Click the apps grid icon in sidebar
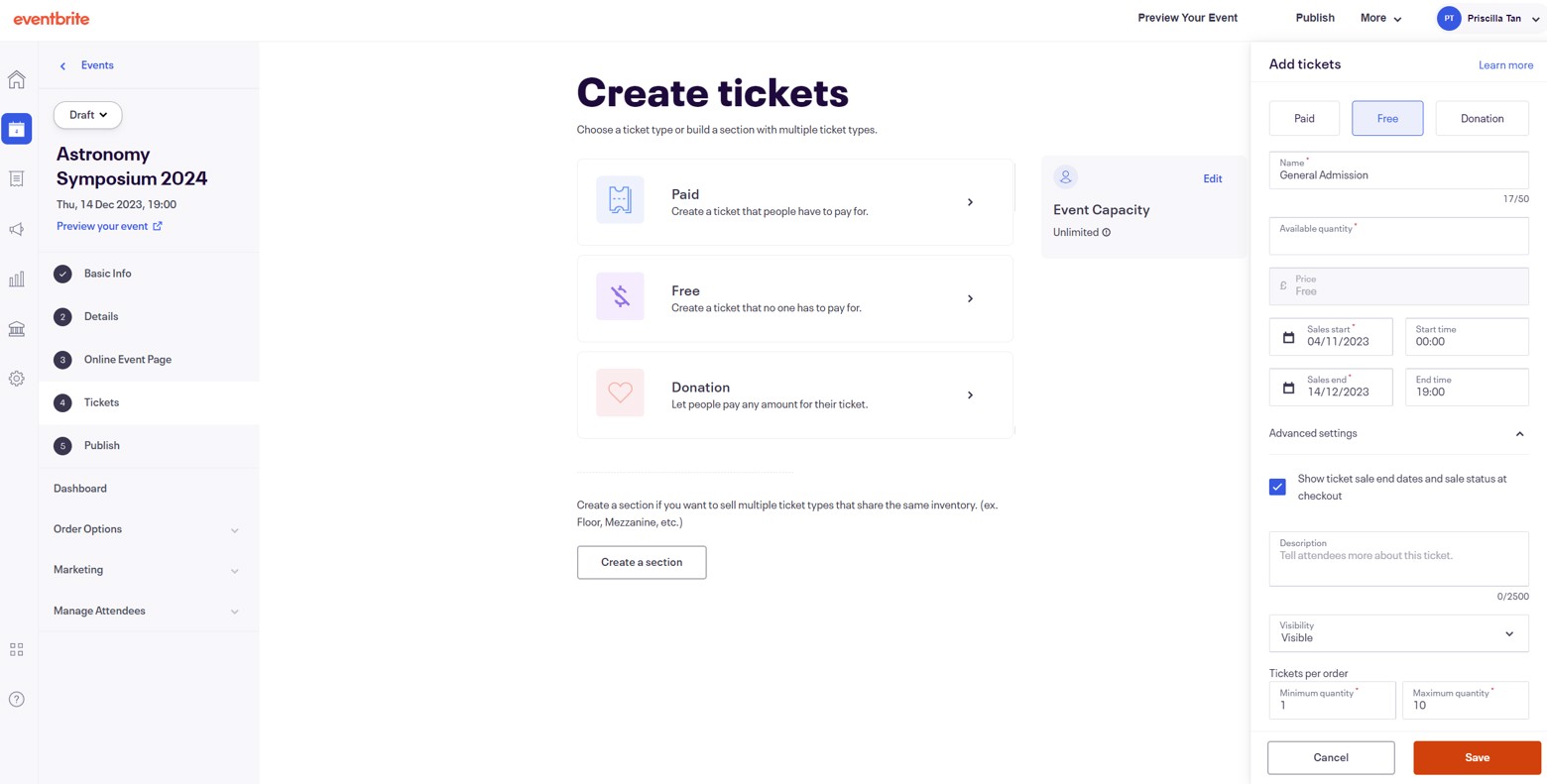 (x=17, y=650)
